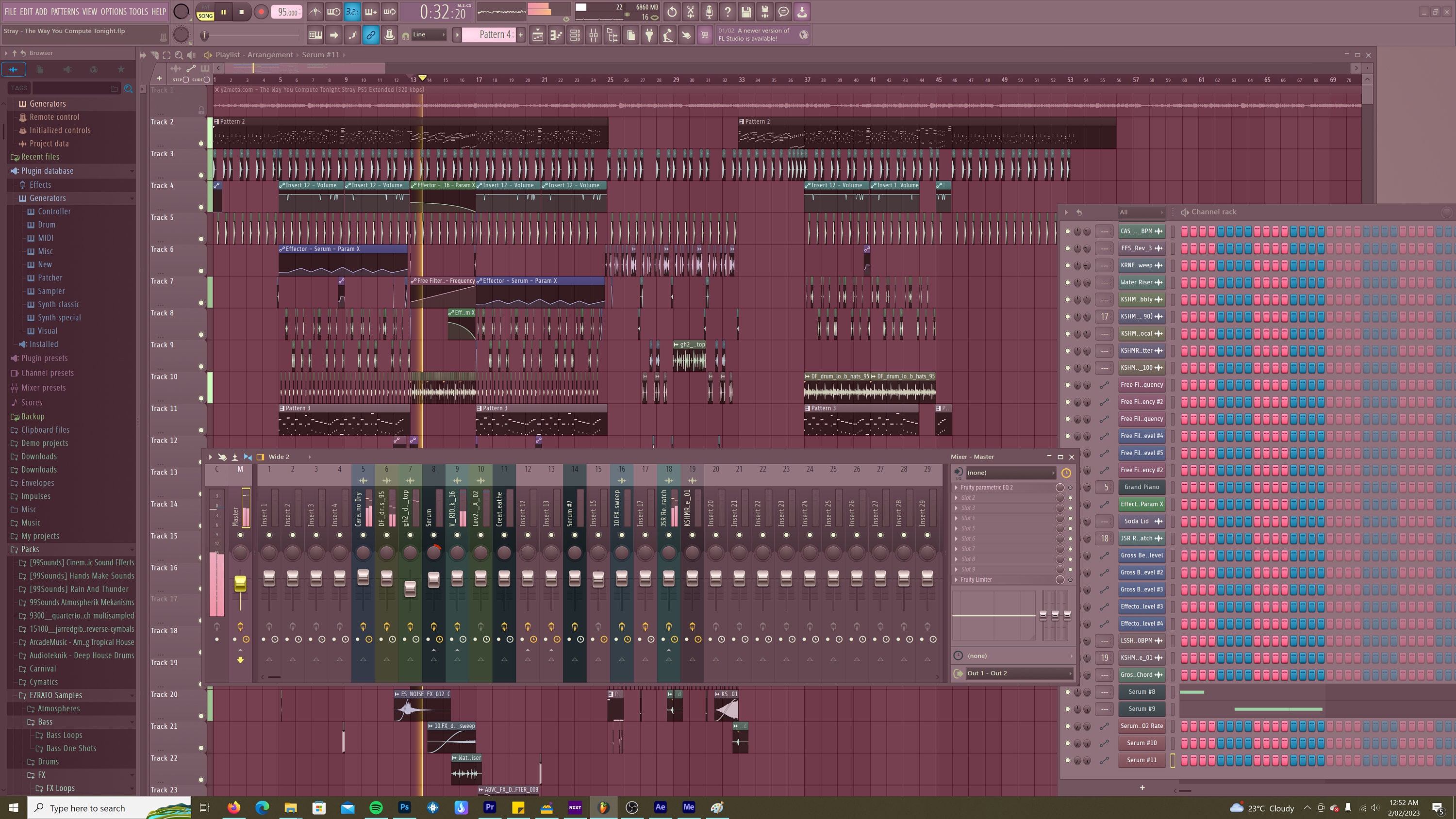This screenshot has height=819, width=1456.
Task: Mute Track 4 with its green dot
Action: (201, 207)
